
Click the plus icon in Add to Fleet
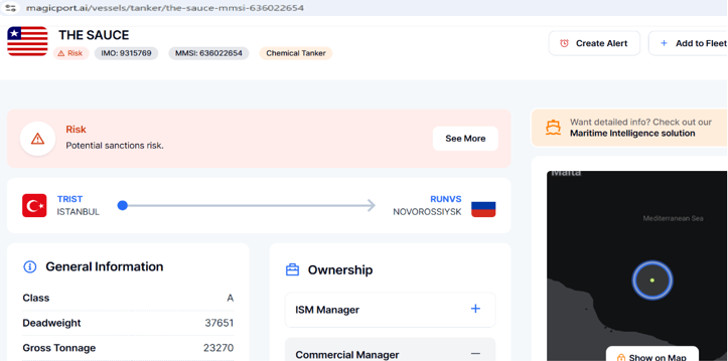click(x=664, y=43)
